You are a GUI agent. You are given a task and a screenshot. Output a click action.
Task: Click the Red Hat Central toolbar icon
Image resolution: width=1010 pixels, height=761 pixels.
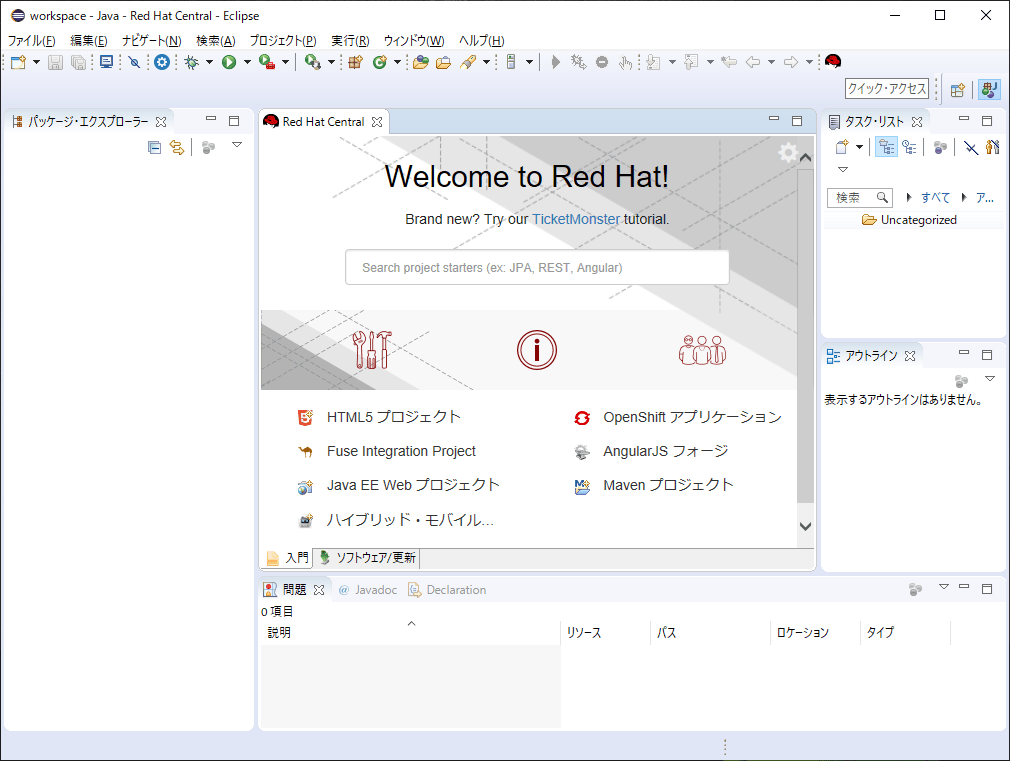[x=833, y=62]
